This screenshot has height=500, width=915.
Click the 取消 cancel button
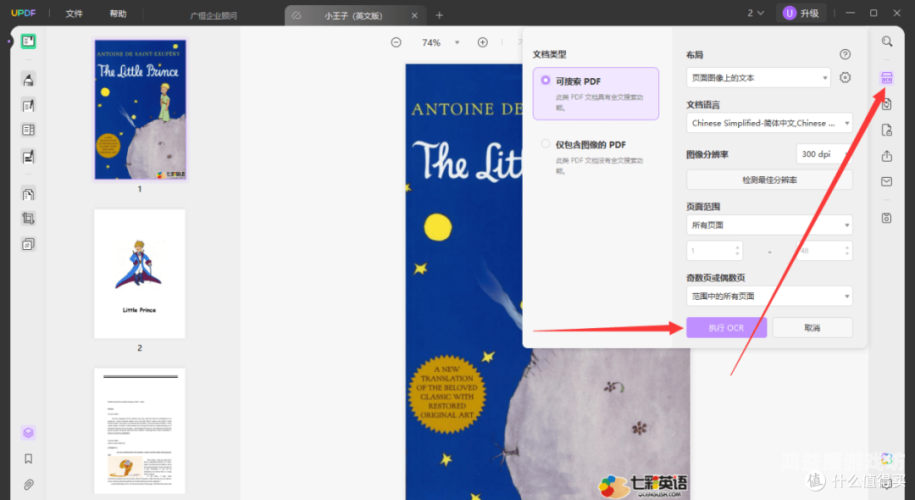click(x=811, y=328)
